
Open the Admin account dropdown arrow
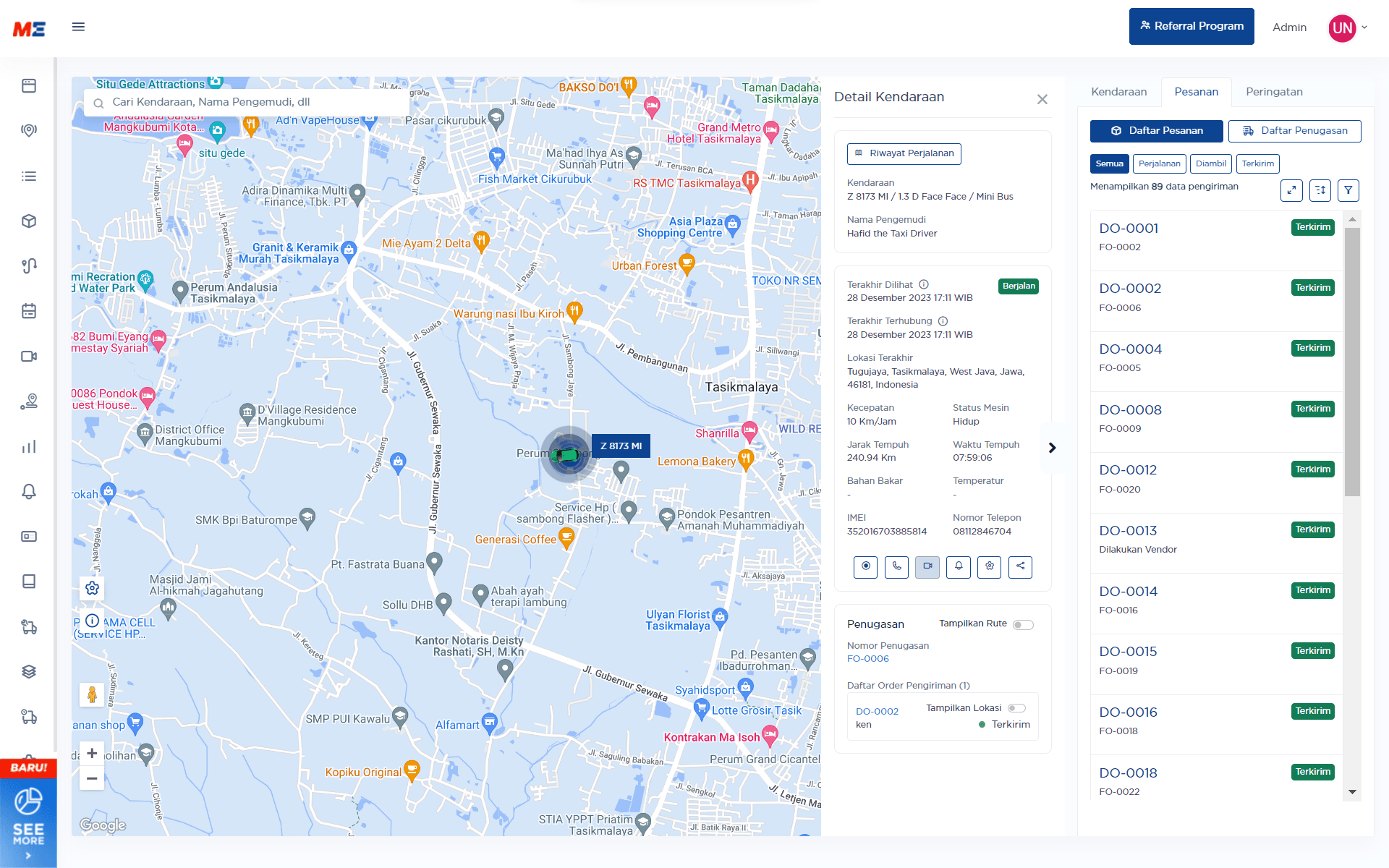tap(1367, 27)
